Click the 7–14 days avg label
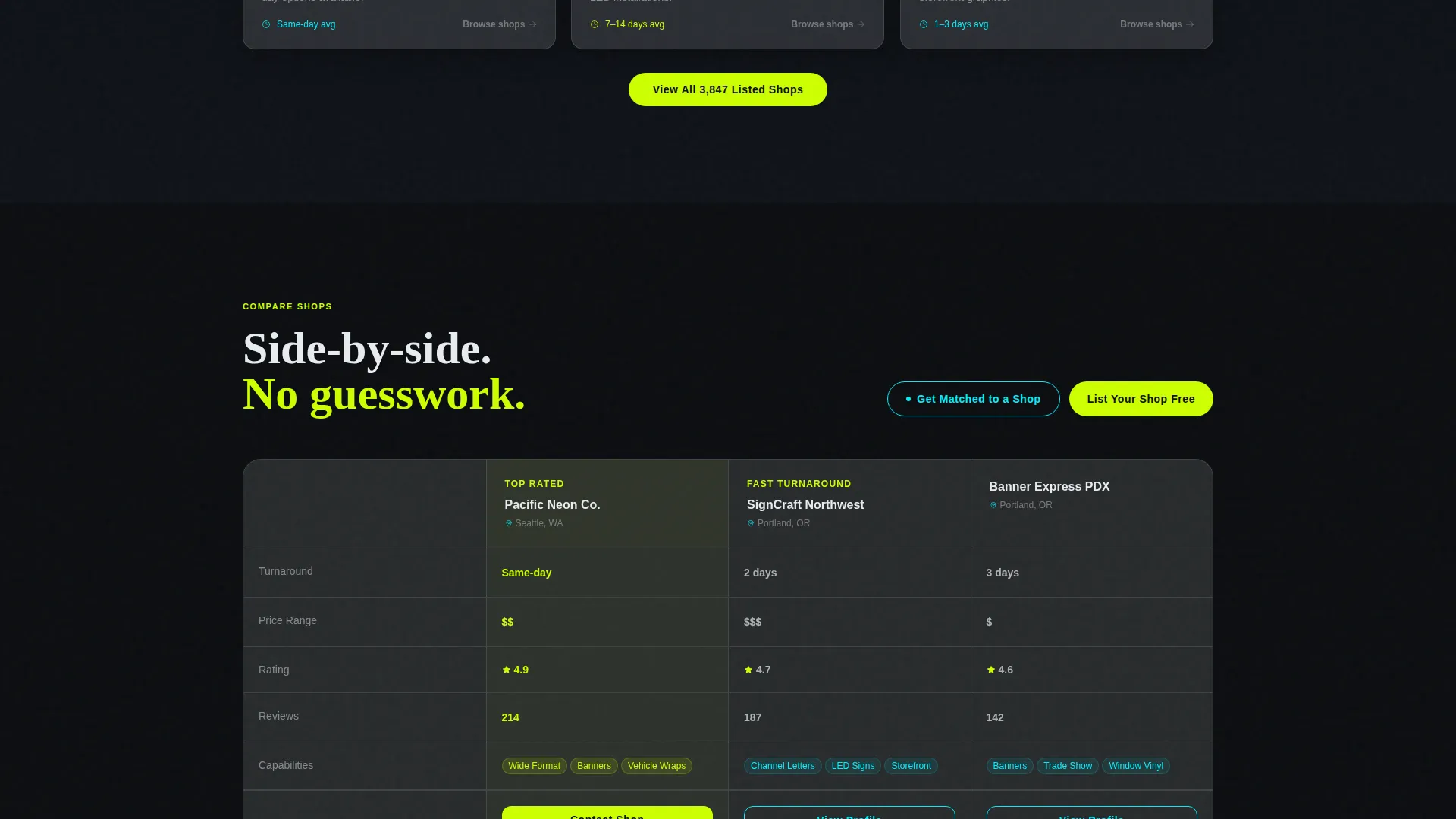1456x819 pixels. click(635, 24)
